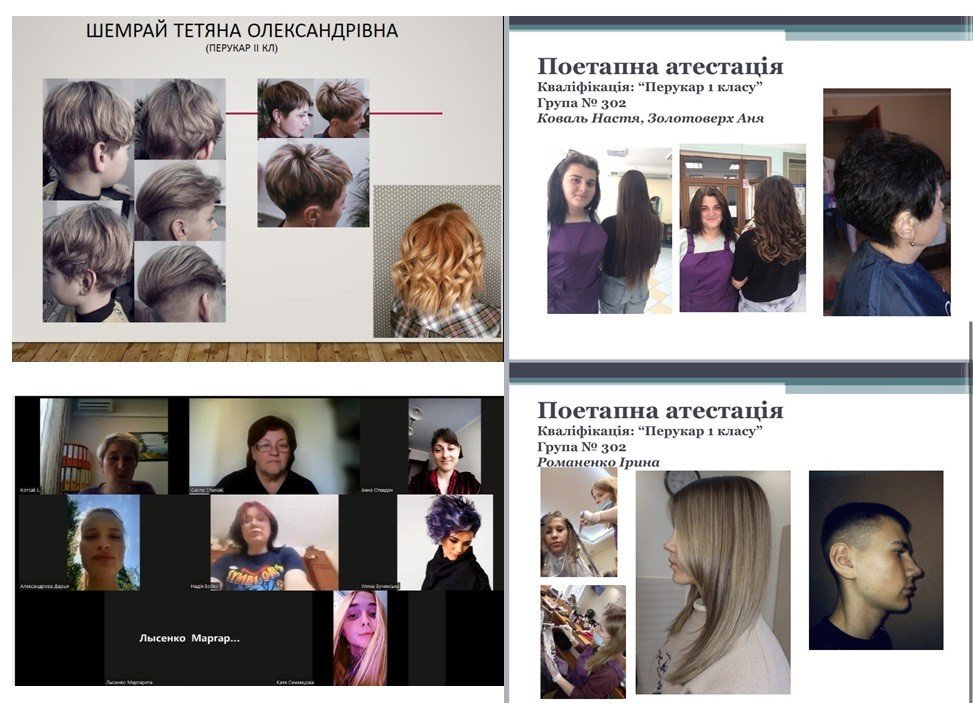The width and height of the screenshot is (973, 711).
Task: Select the Zoom video tile labeled Korsak L.
Action: point(104,446)
